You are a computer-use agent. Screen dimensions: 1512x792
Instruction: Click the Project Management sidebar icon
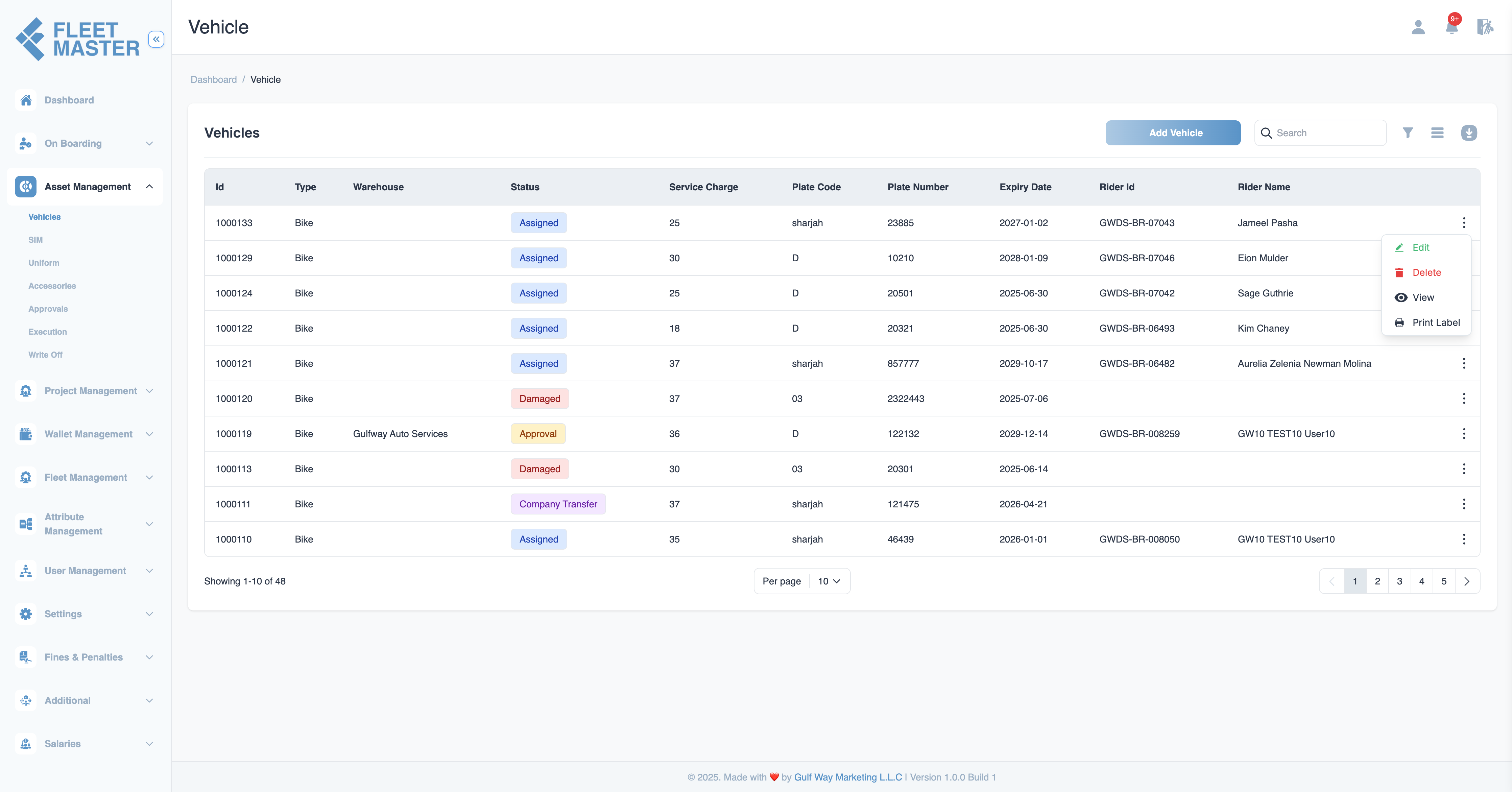(26, 391)
